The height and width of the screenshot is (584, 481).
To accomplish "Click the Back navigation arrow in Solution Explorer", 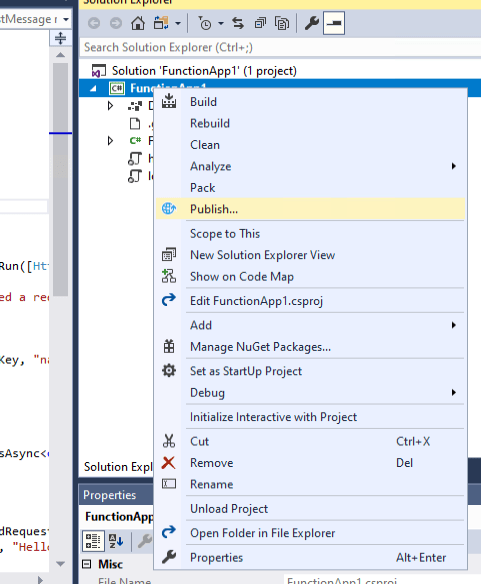I will tap(94, 23).
